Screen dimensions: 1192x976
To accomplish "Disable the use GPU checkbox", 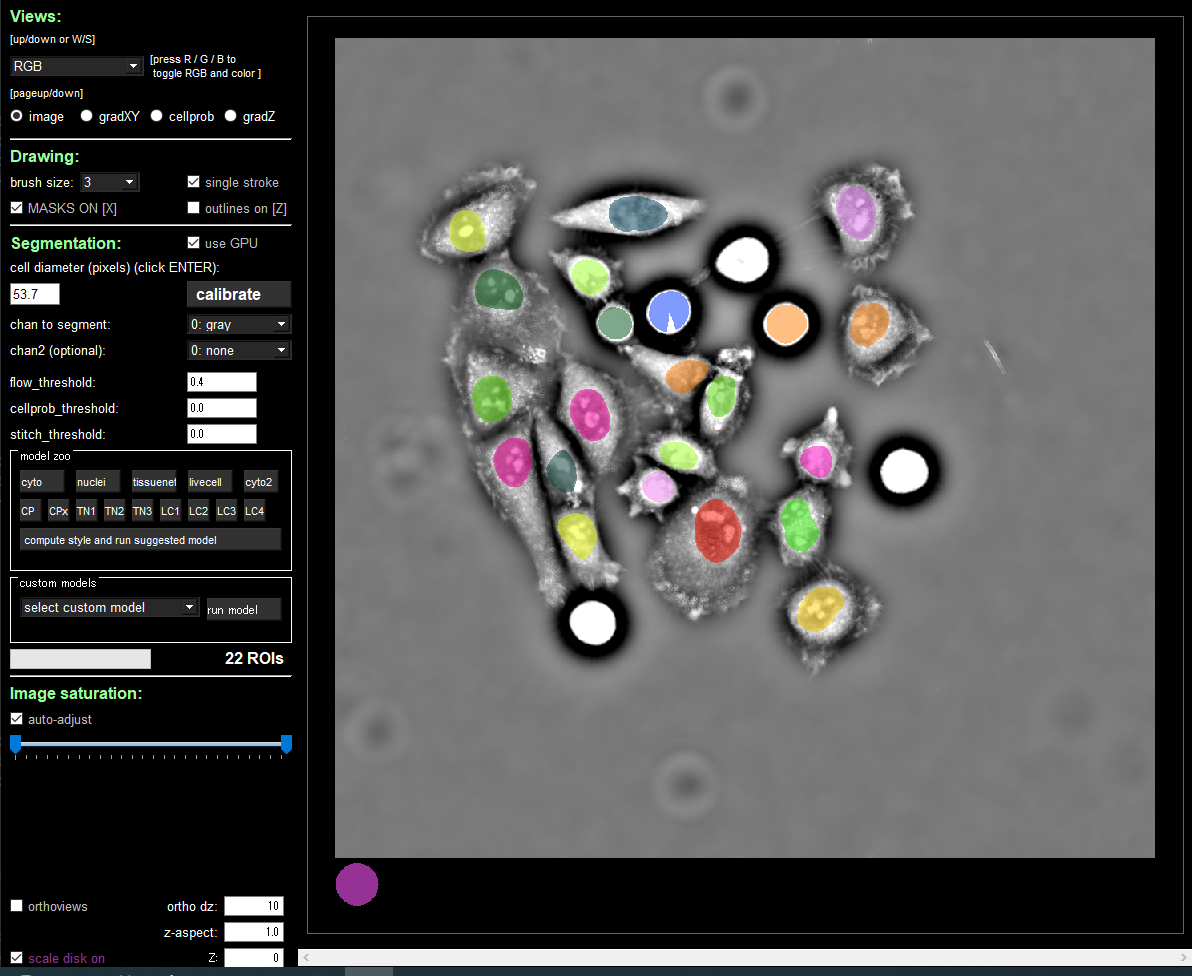I will pos(193,242).
